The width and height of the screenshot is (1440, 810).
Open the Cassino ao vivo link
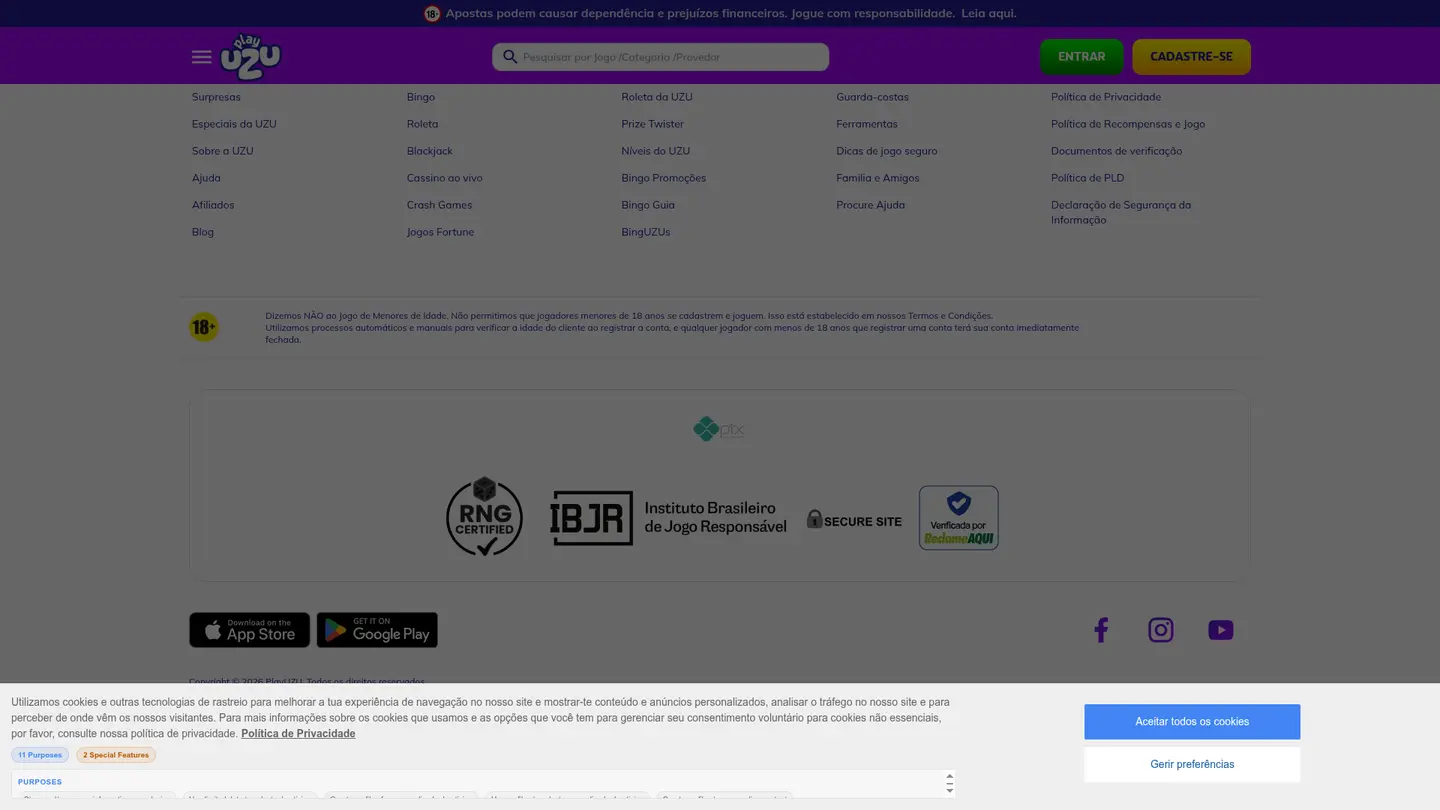[x=445, y=178]
